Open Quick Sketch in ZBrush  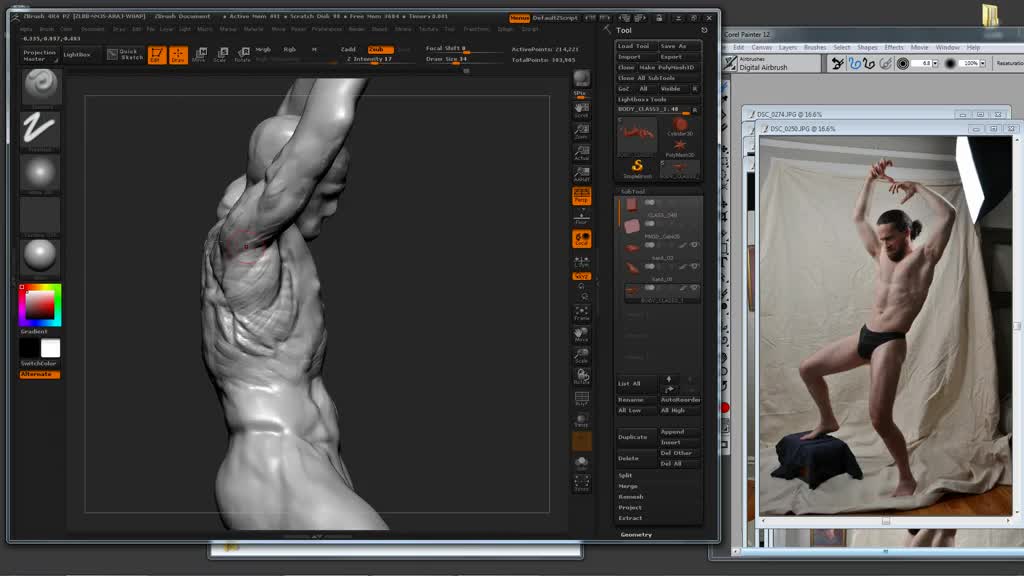(125, 54)
